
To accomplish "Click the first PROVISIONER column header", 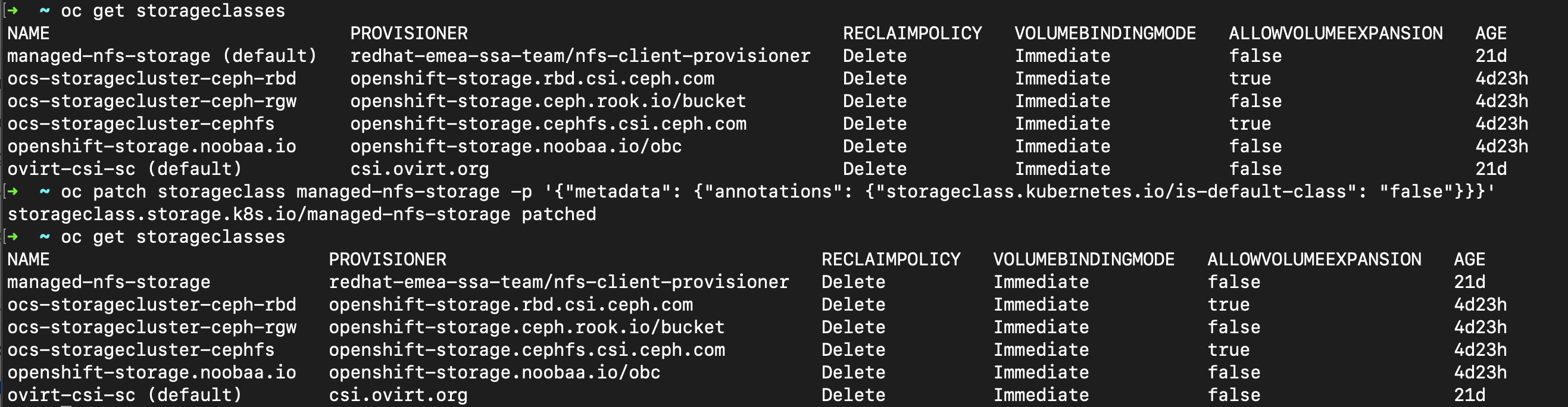I will click(409, 33).
